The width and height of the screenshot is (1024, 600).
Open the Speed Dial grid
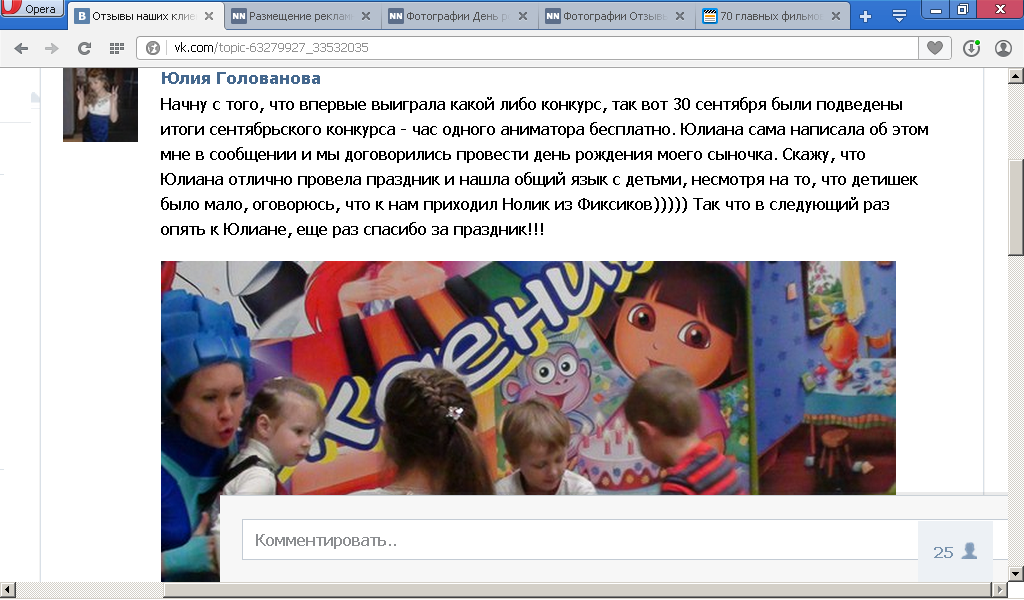tap(117, 48)
